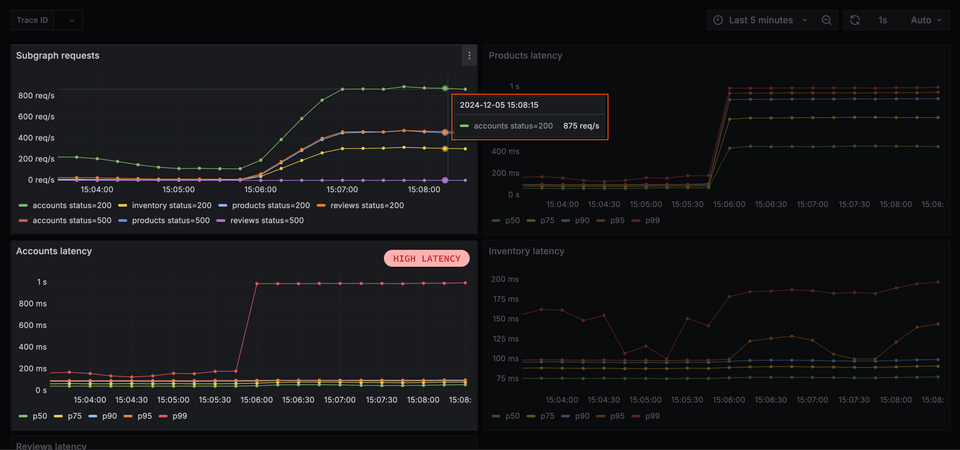Click the 2024-12-05 15:08:15 tooltip timestamp
The image size is (960, 450).
tap(499, 105)
